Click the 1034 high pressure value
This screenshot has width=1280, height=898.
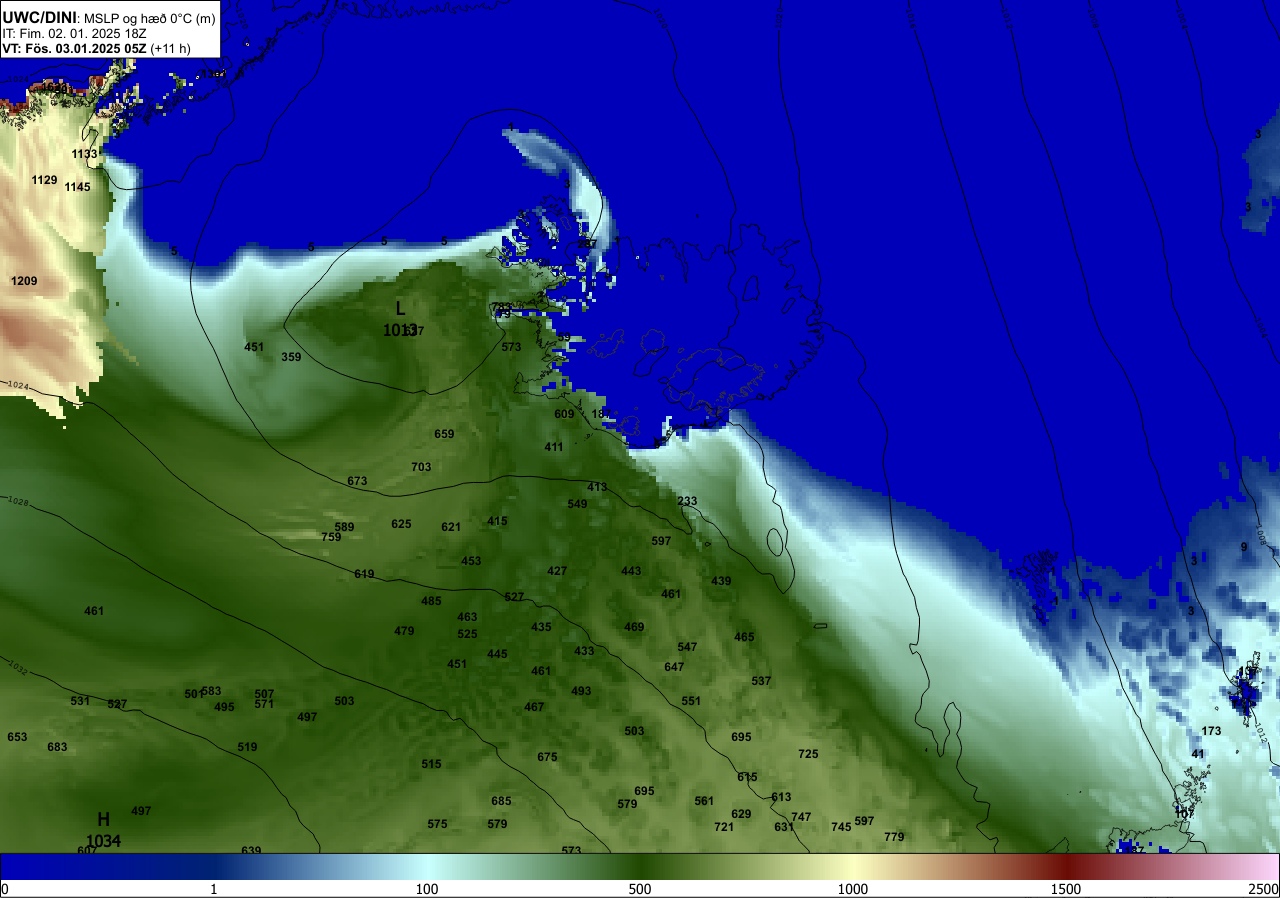103,841
